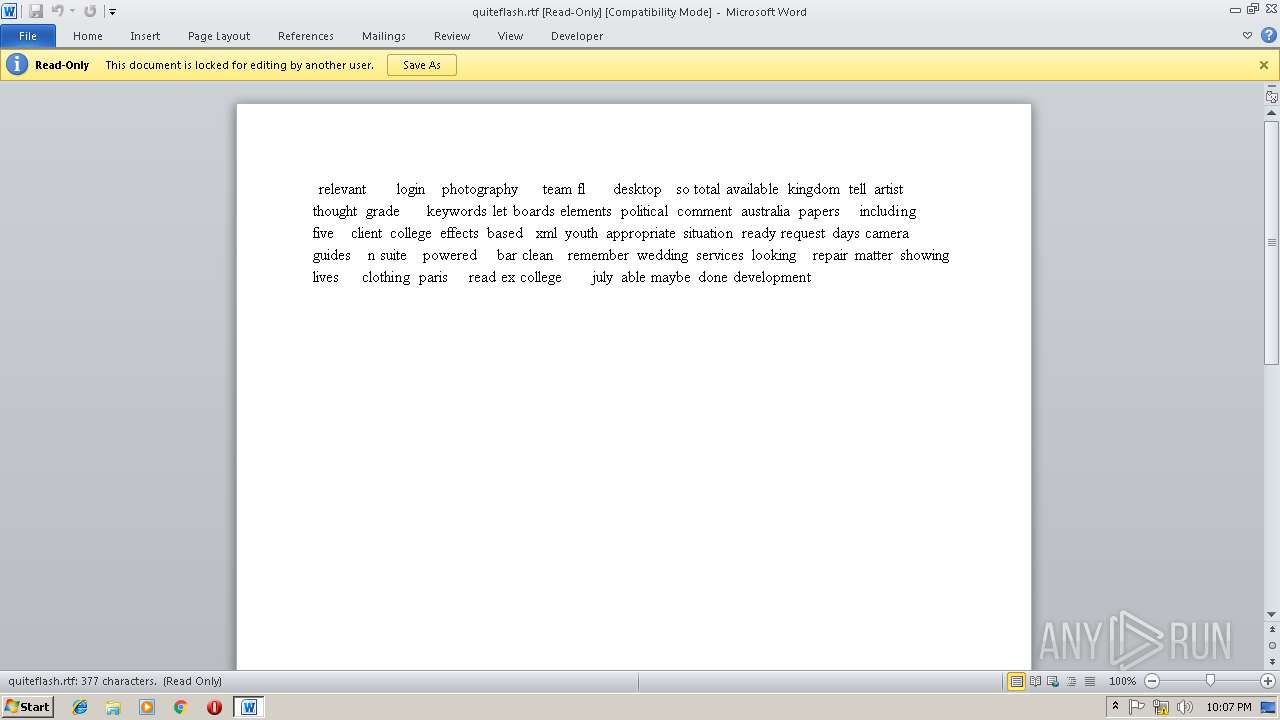Click the word "photography" in the document
1280x720 pixels.
(480, 189)
